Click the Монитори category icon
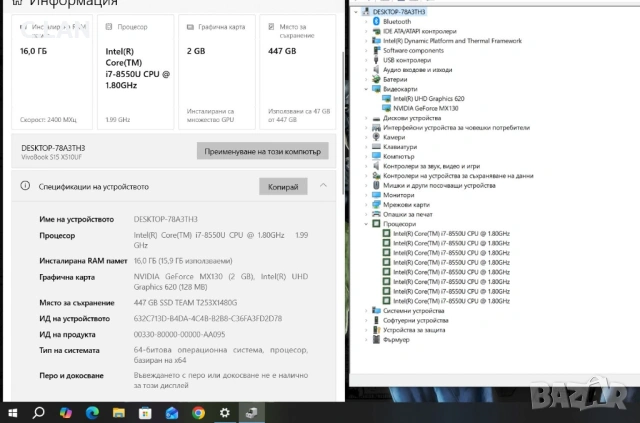The height and width of the screenshot is (423, 640). (x=376, y=195)
